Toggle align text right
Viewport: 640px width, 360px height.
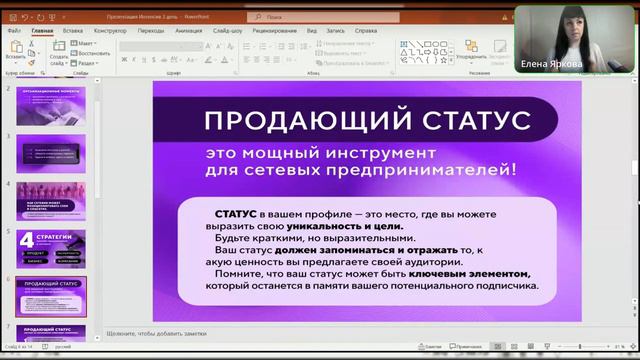pos(267,60)
